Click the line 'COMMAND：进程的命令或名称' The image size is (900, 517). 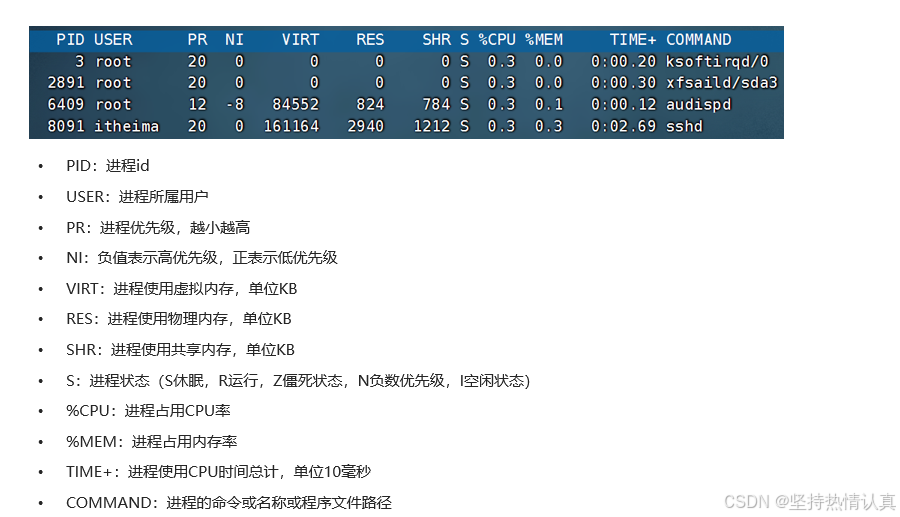tap(228, 503)
